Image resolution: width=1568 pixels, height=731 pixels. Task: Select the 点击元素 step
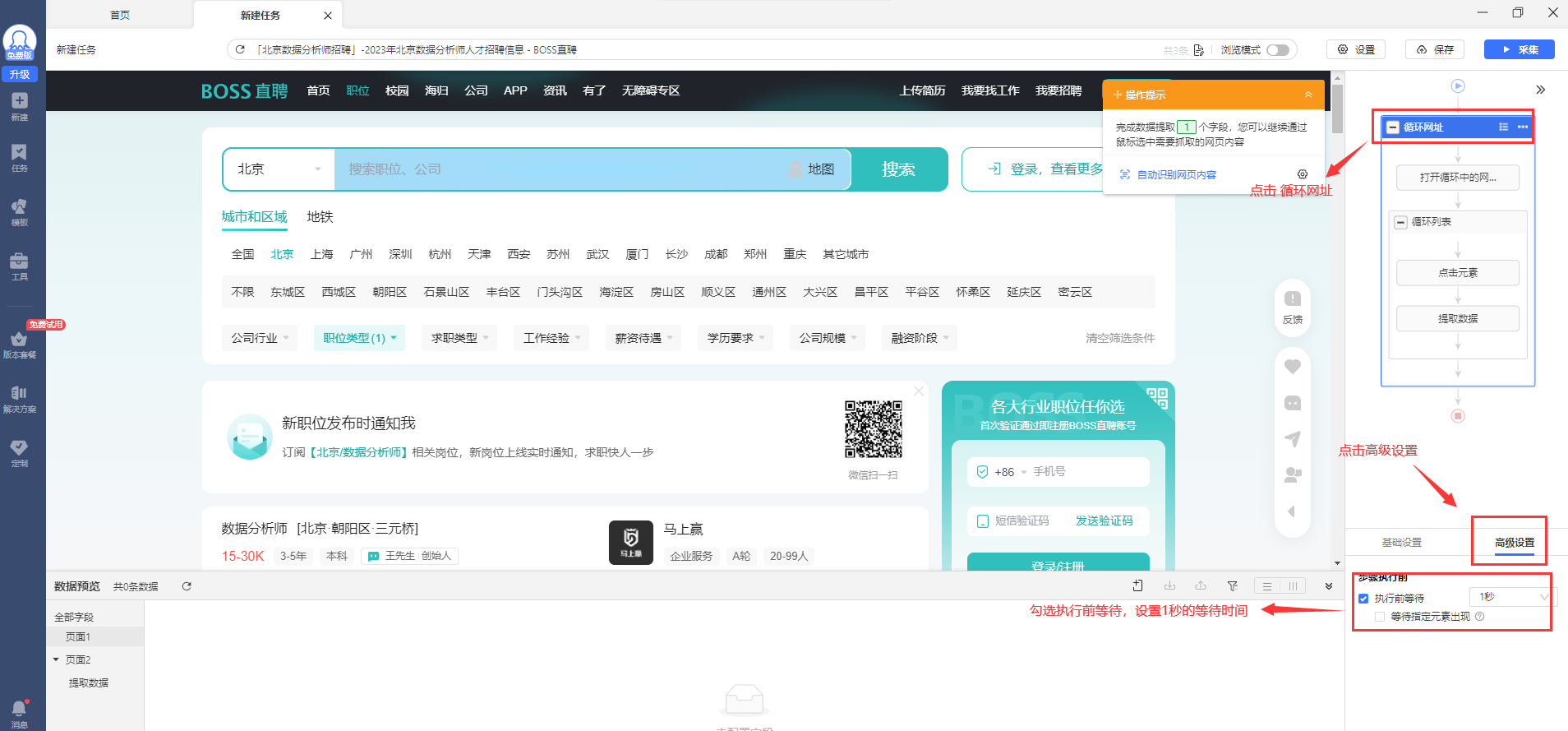coord(1458,273)
